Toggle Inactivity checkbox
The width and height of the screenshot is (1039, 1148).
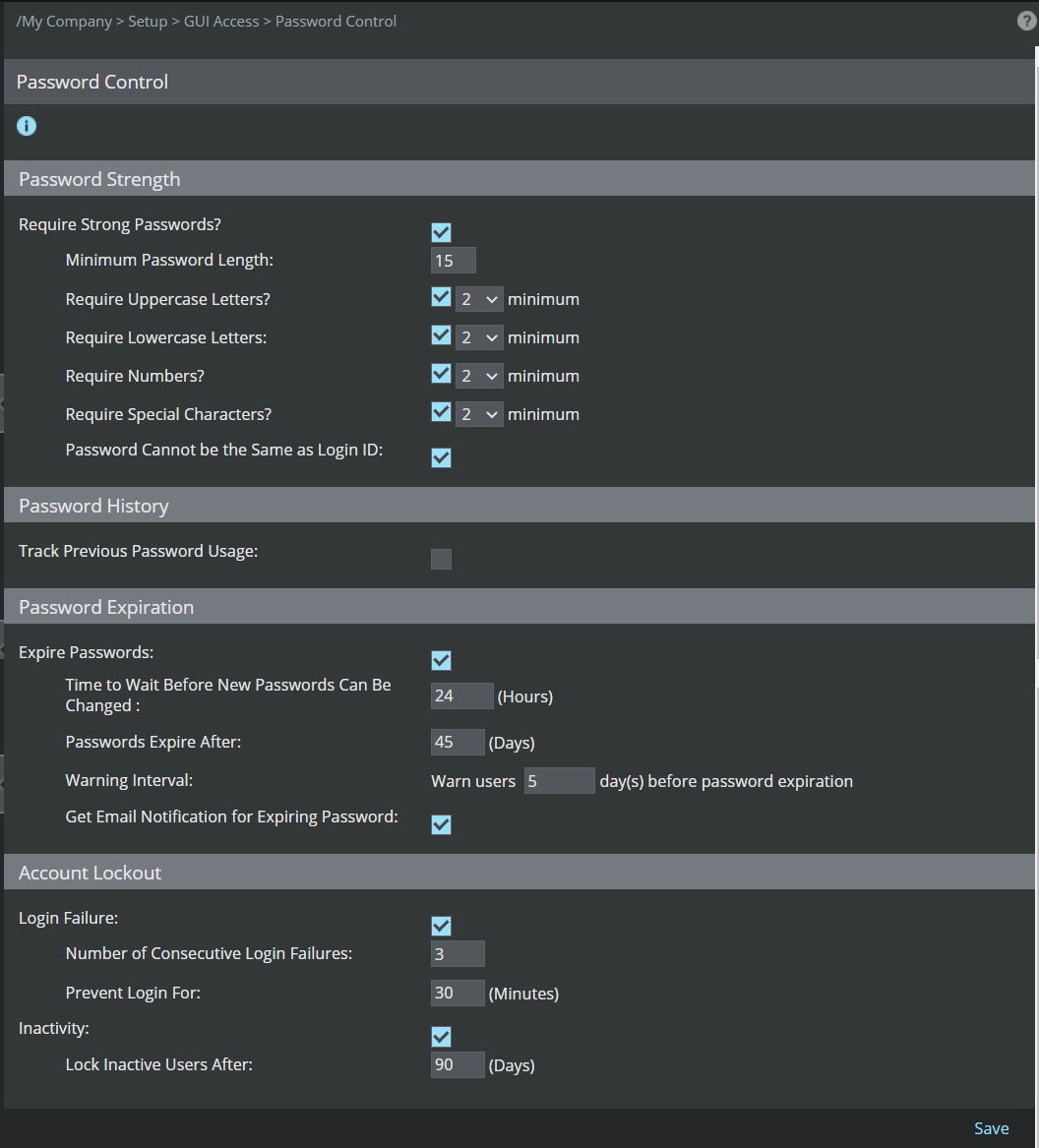coord(441,1037)
